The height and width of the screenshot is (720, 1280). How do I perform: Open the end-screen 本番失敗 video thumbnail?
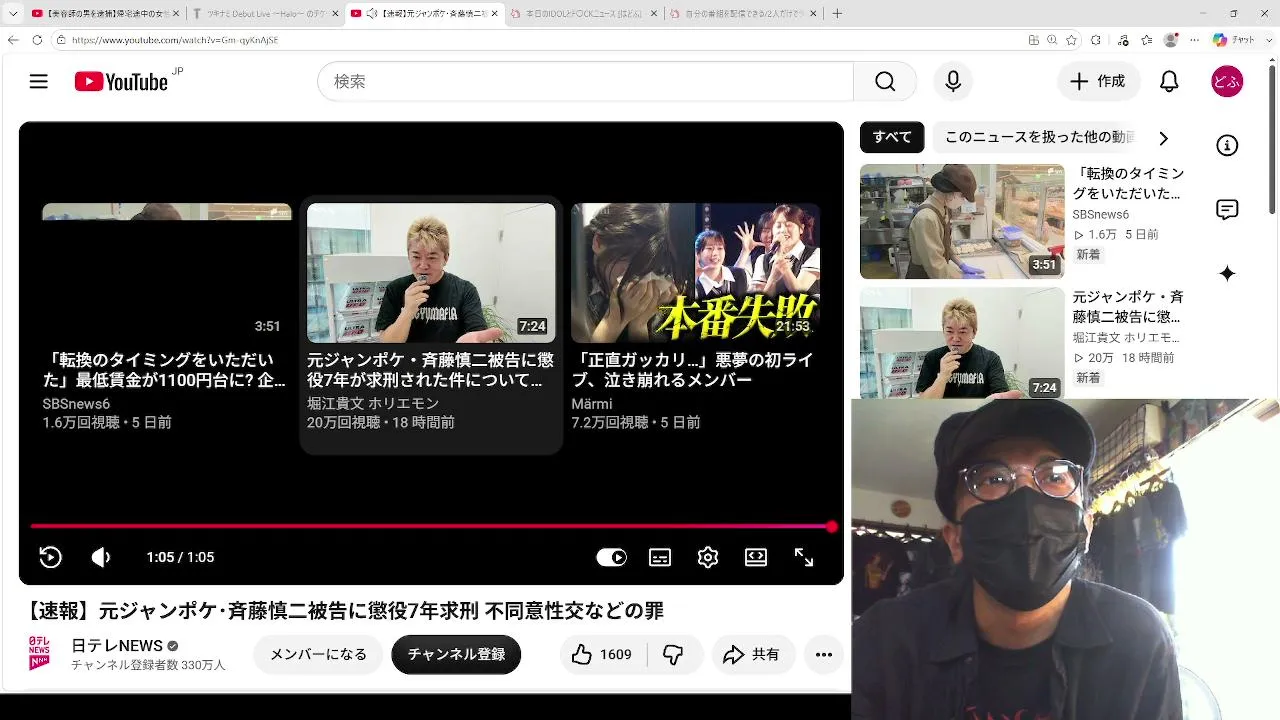click(x=696, y=273)
